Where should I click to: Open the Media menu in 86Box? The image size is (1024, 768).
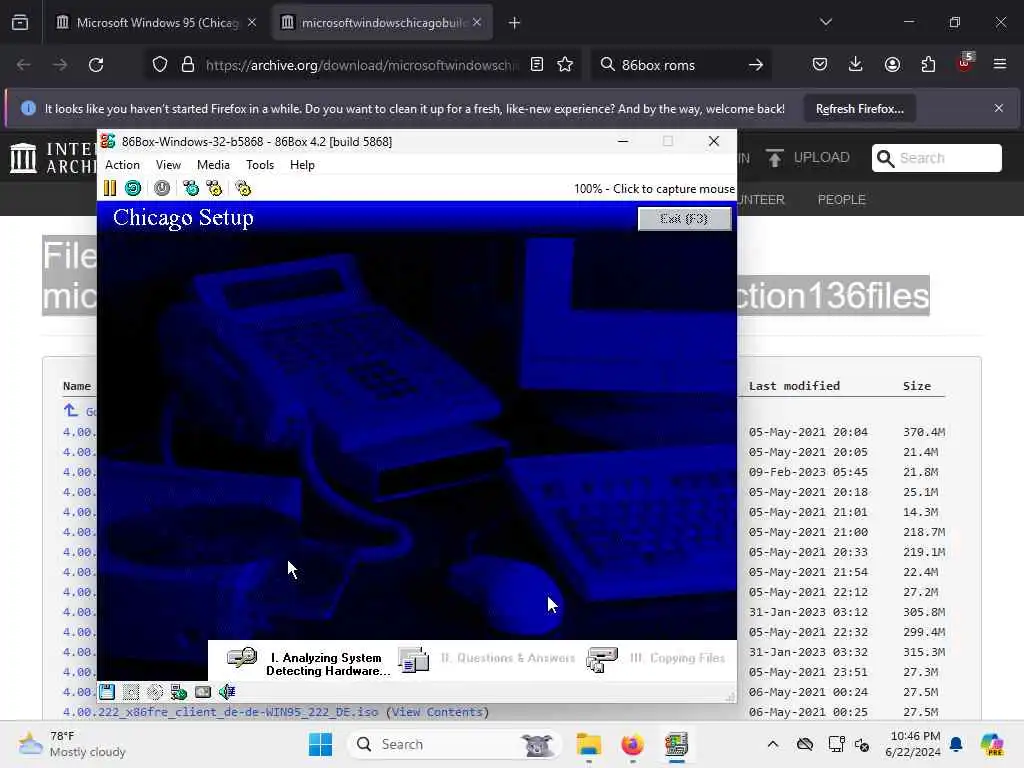click(x=213, y=165)
